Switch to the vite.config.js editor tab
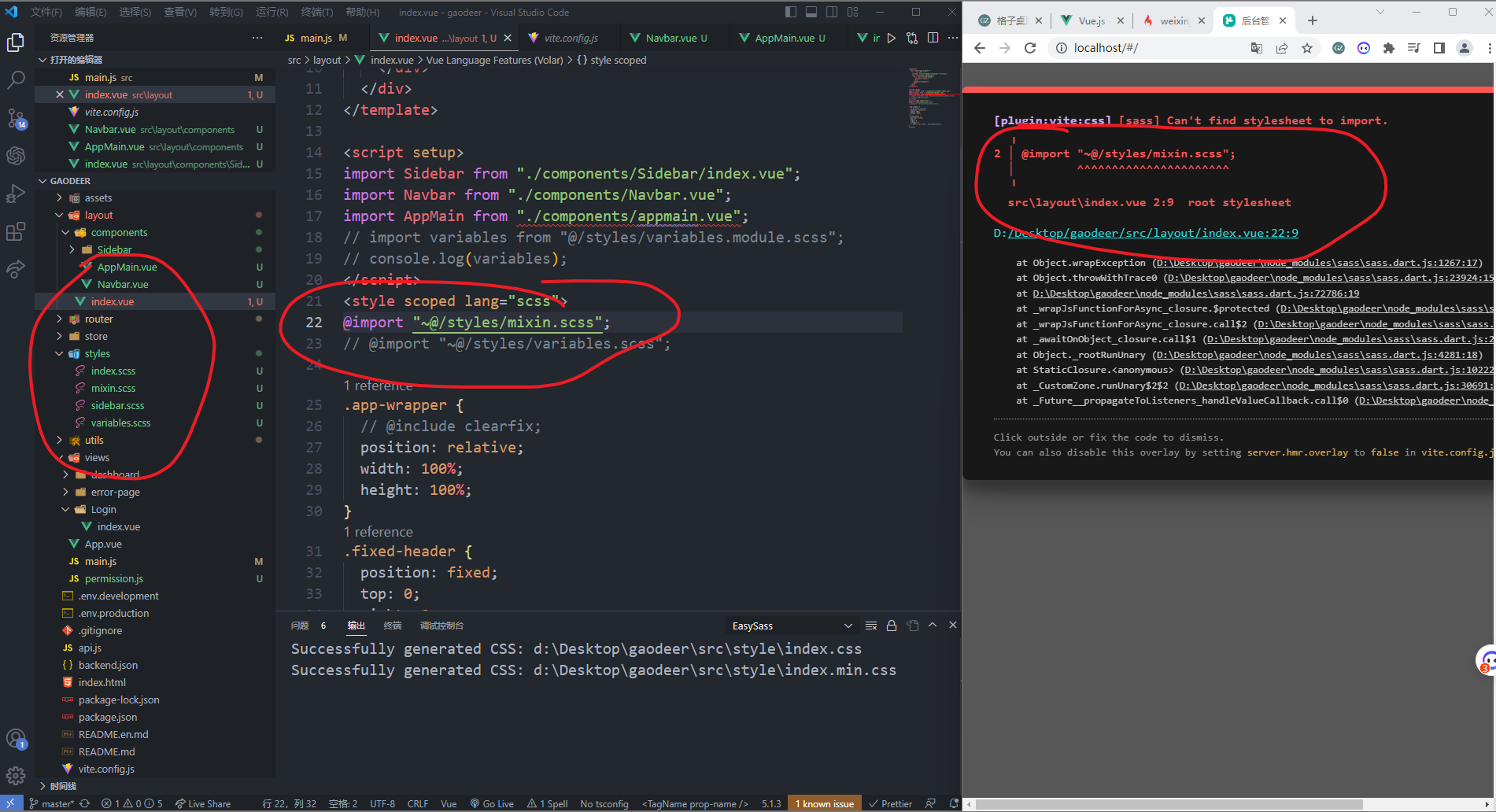 tap(571, 38)
